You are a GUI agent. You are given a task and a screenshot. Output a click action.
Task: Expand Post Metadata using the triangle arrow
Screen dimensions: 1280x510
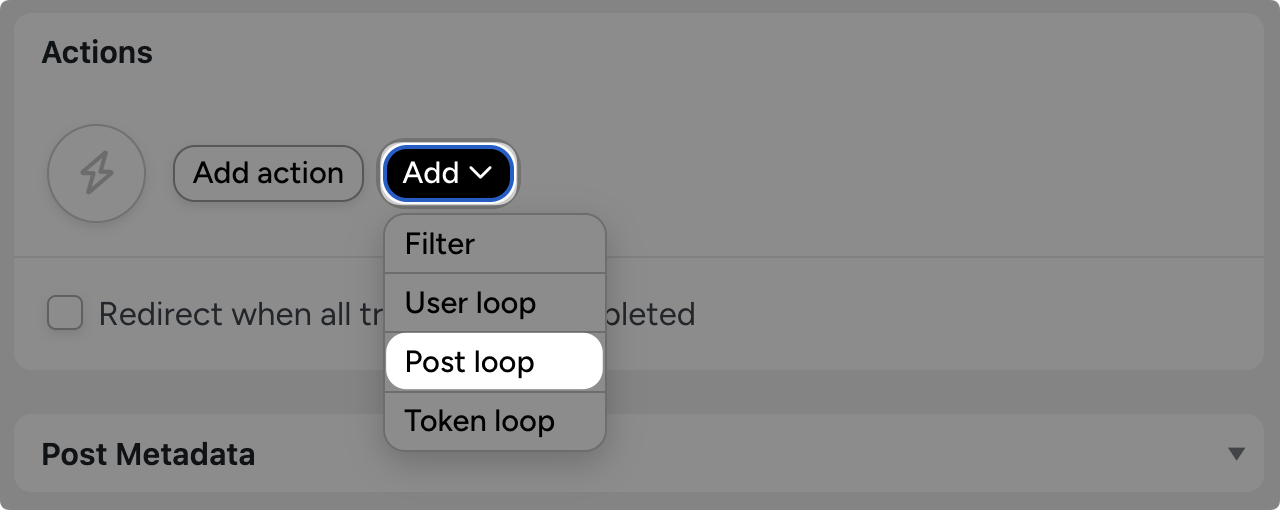tap(1236, 454)
